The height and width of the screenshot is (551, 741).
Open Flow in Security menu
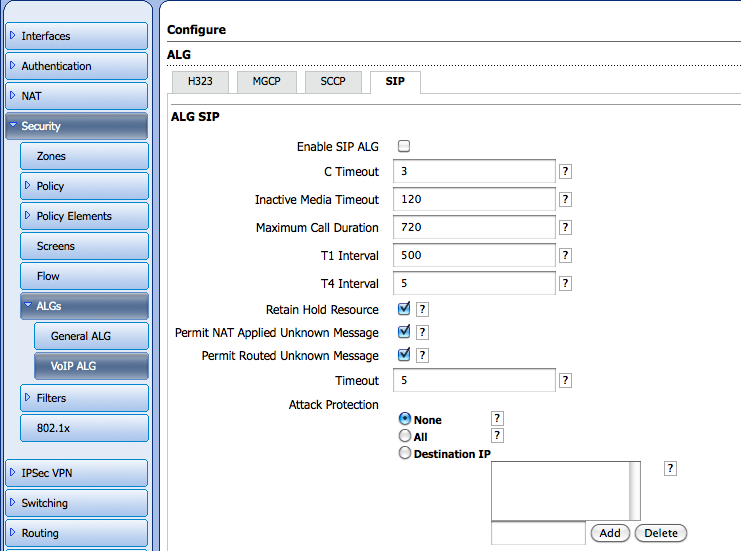pos(84,276)
